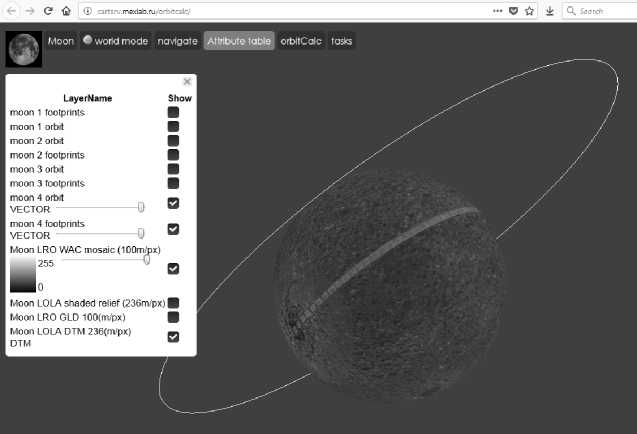
Task: Click the browser back arrow
Action: click(11, 11)
